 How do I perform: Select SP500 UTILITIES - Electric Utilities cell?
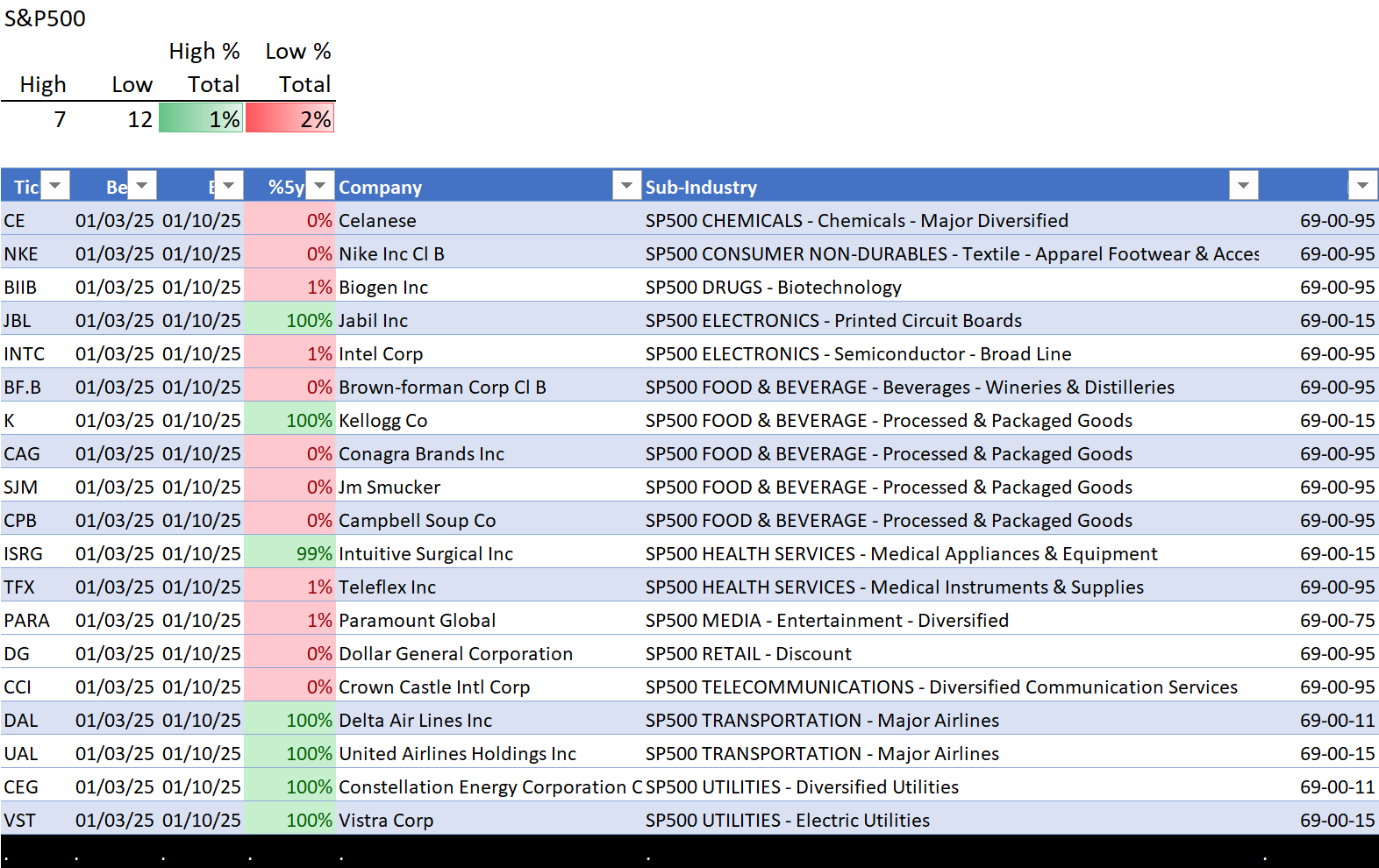[951, 820]
